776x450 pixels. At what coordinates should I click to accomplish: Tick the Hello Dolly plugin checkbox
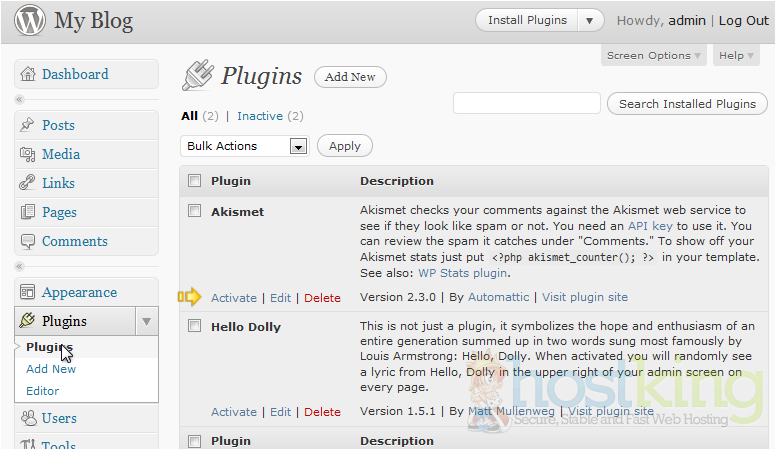[x=195, y=326]
